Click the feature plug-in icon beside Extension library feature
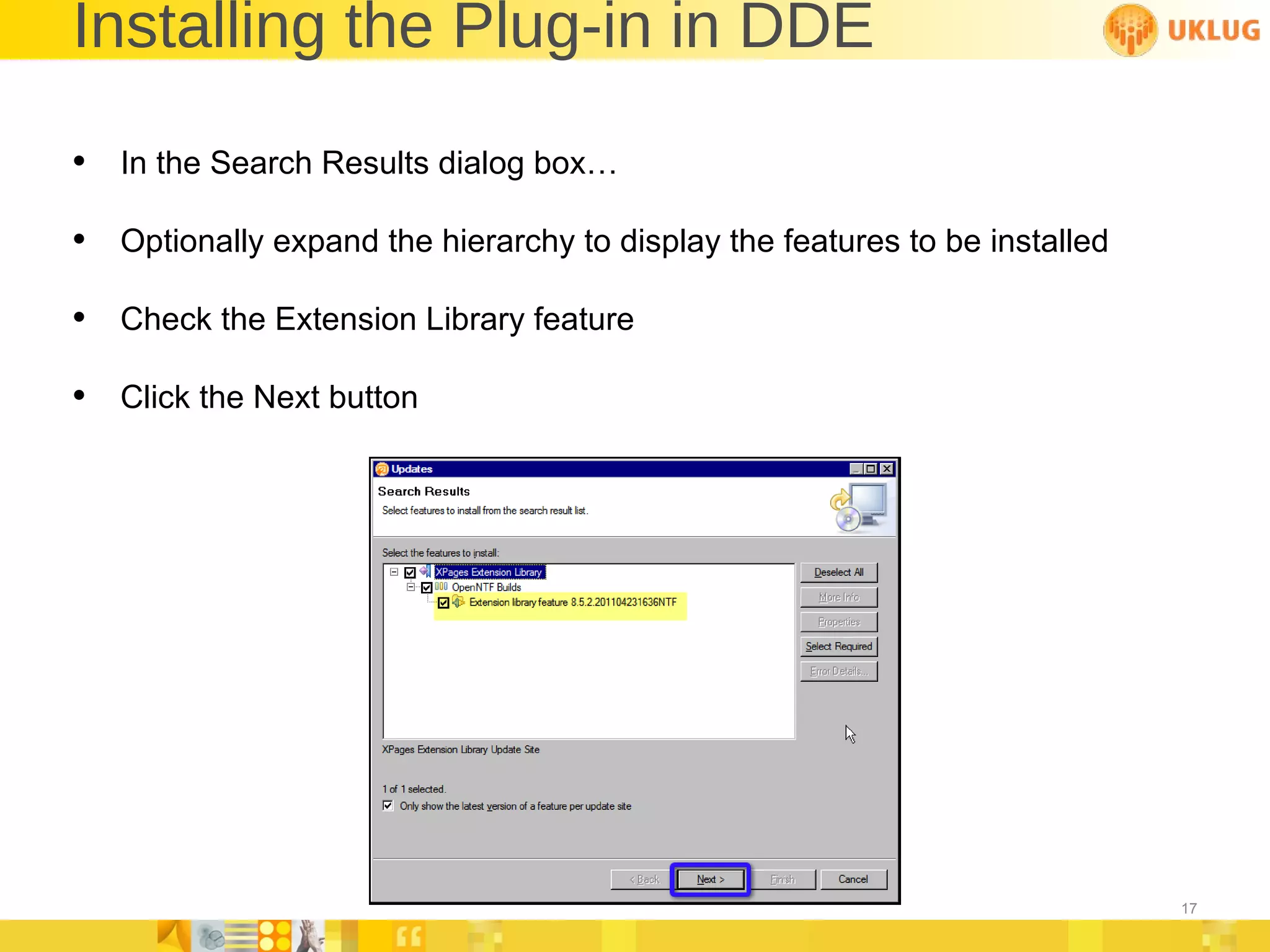This screenshot has height=952, width=1270. [x=458, y=602]
